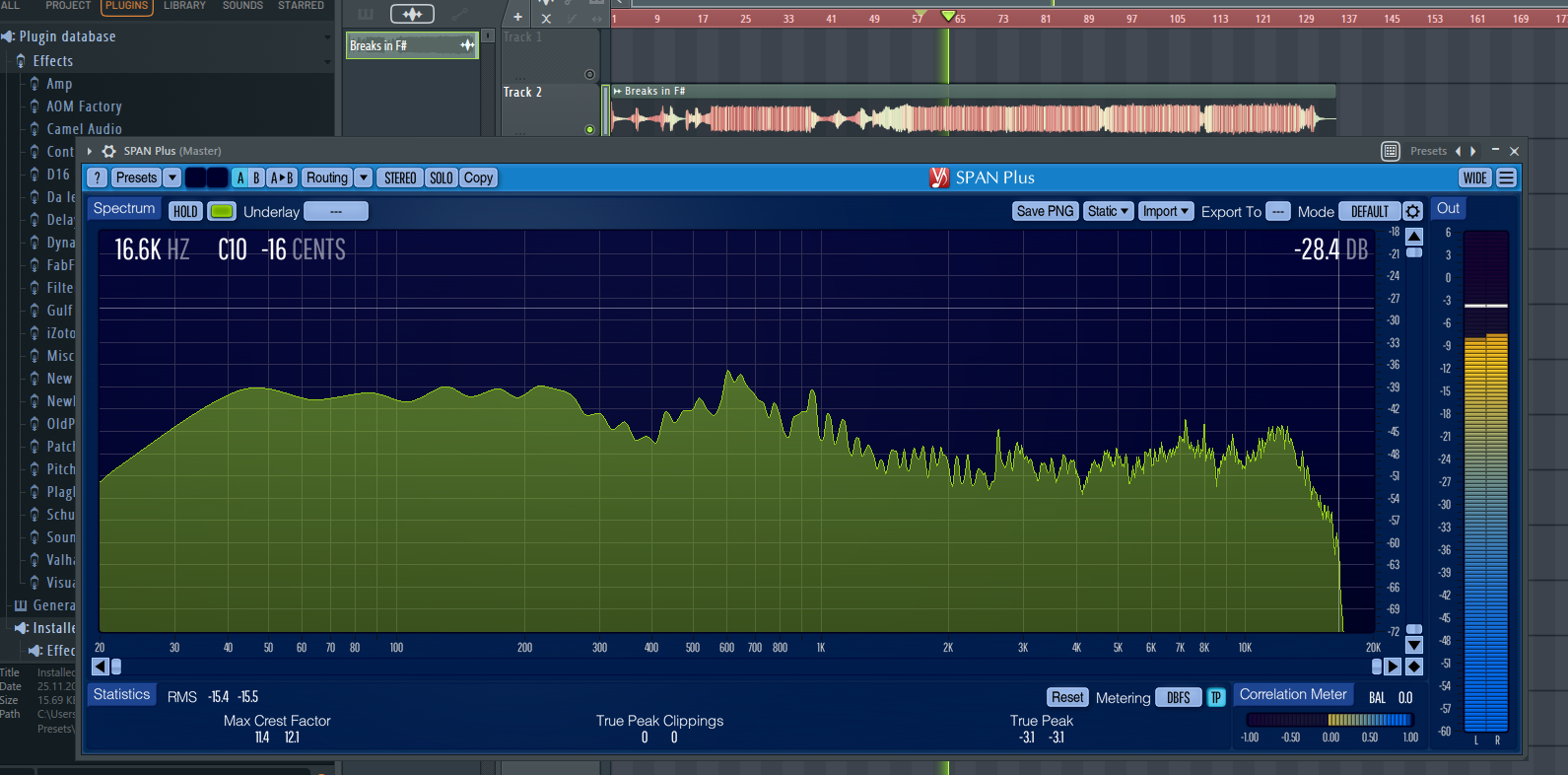
Task: Select the Breaks in F# audio clip on Track 2
Action: point(973,110)
